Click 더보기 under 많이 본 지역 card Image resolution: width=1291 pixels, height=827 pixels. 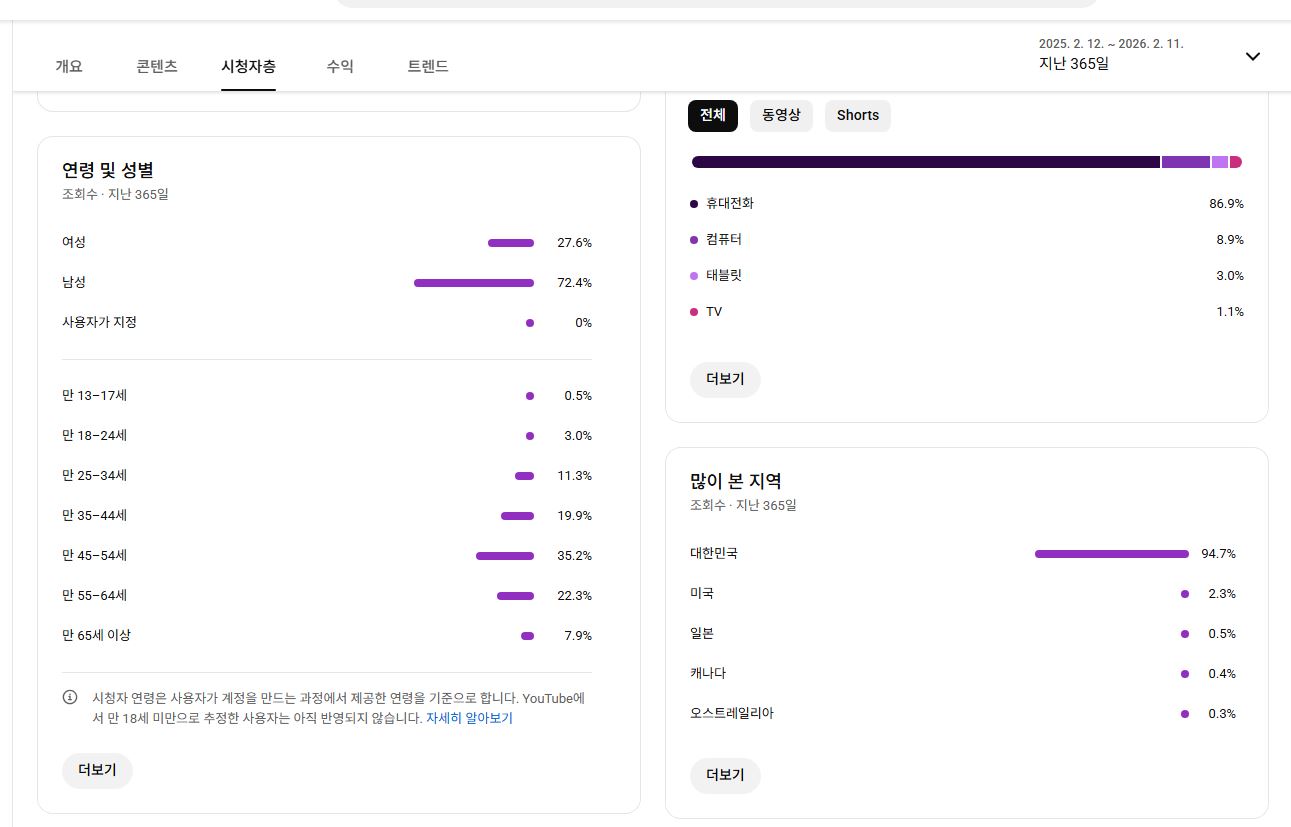tap(725, 775)
